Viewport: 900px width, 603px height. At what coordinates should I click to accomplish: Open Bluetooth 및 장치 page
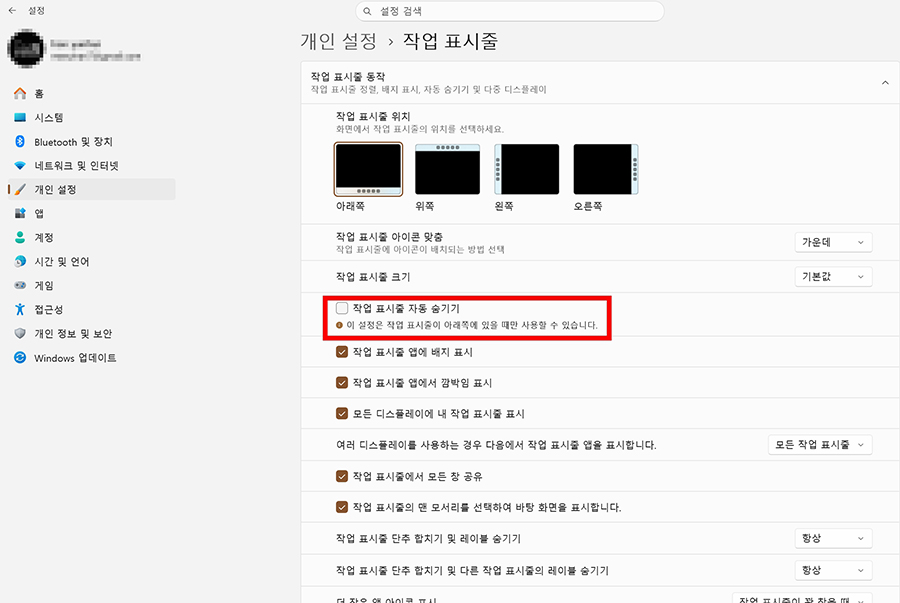[92, 142]
